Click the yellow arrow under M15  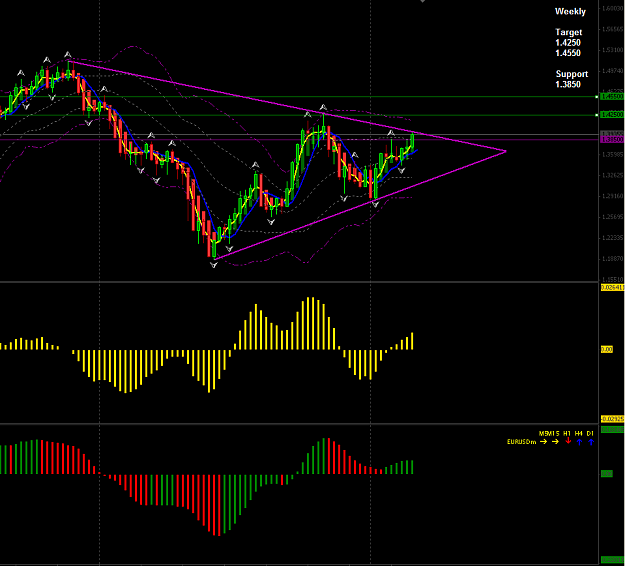pos(555,442)
